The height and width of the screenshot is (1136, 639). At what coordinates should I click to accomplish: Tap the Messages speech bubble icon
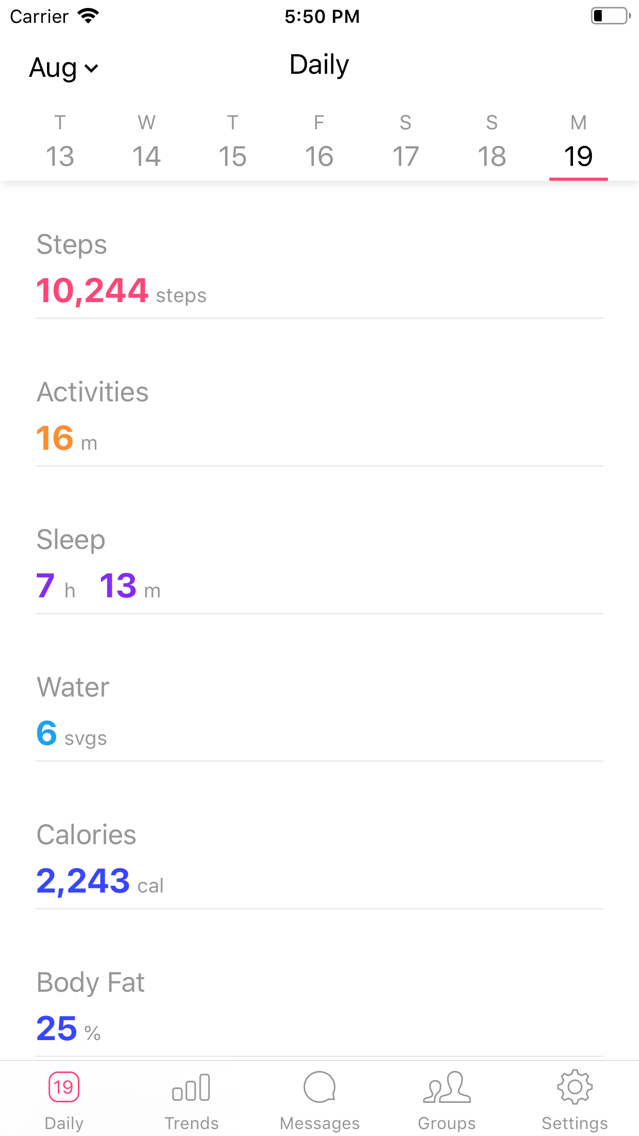tap(320, 1087)
